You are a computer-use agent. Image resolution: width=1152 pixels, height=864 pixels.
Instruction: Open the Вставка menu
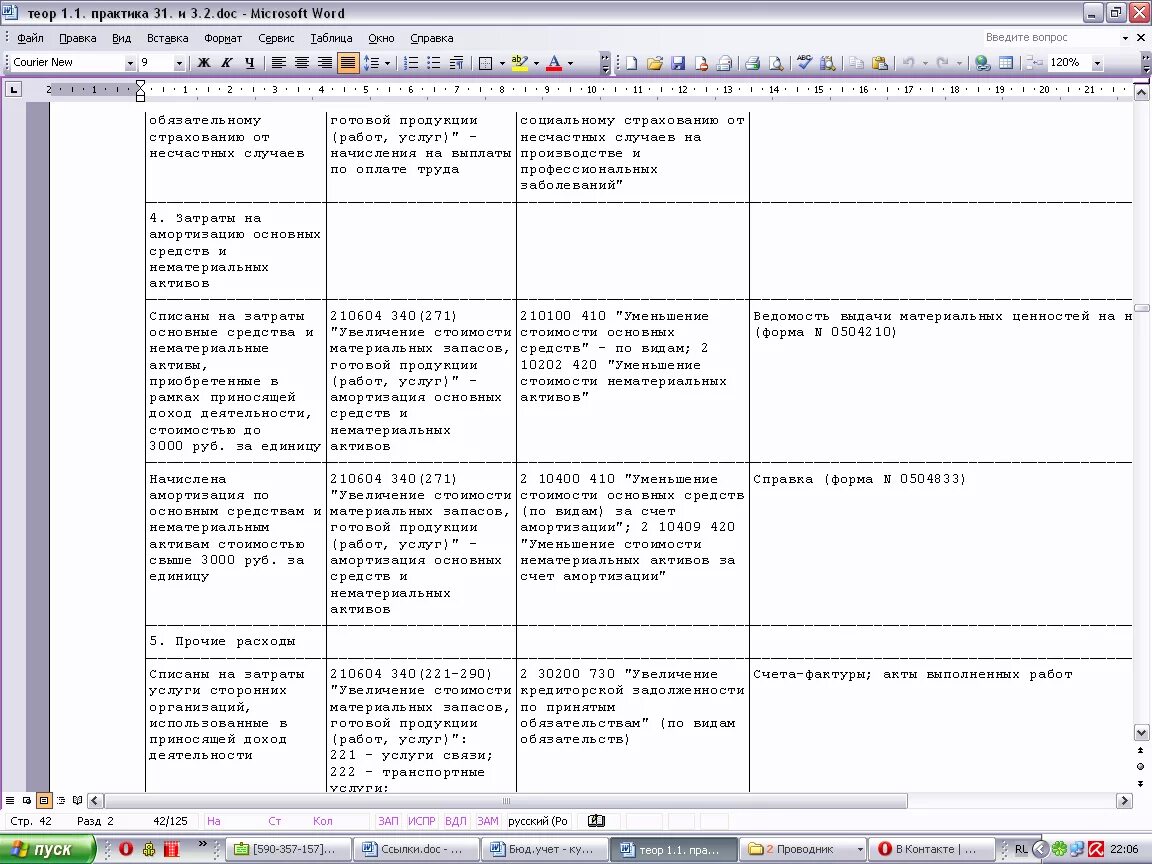click(x=168, y=38)
